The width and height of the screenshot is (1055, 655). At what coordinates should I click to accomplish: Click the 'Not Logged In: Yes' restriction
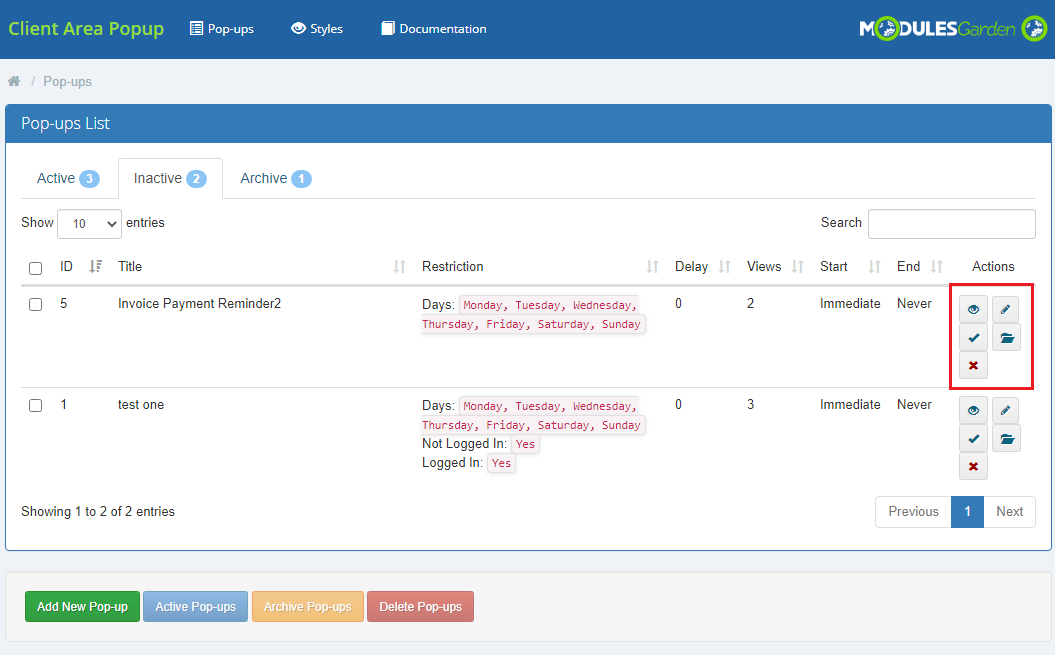pos(480,444)
